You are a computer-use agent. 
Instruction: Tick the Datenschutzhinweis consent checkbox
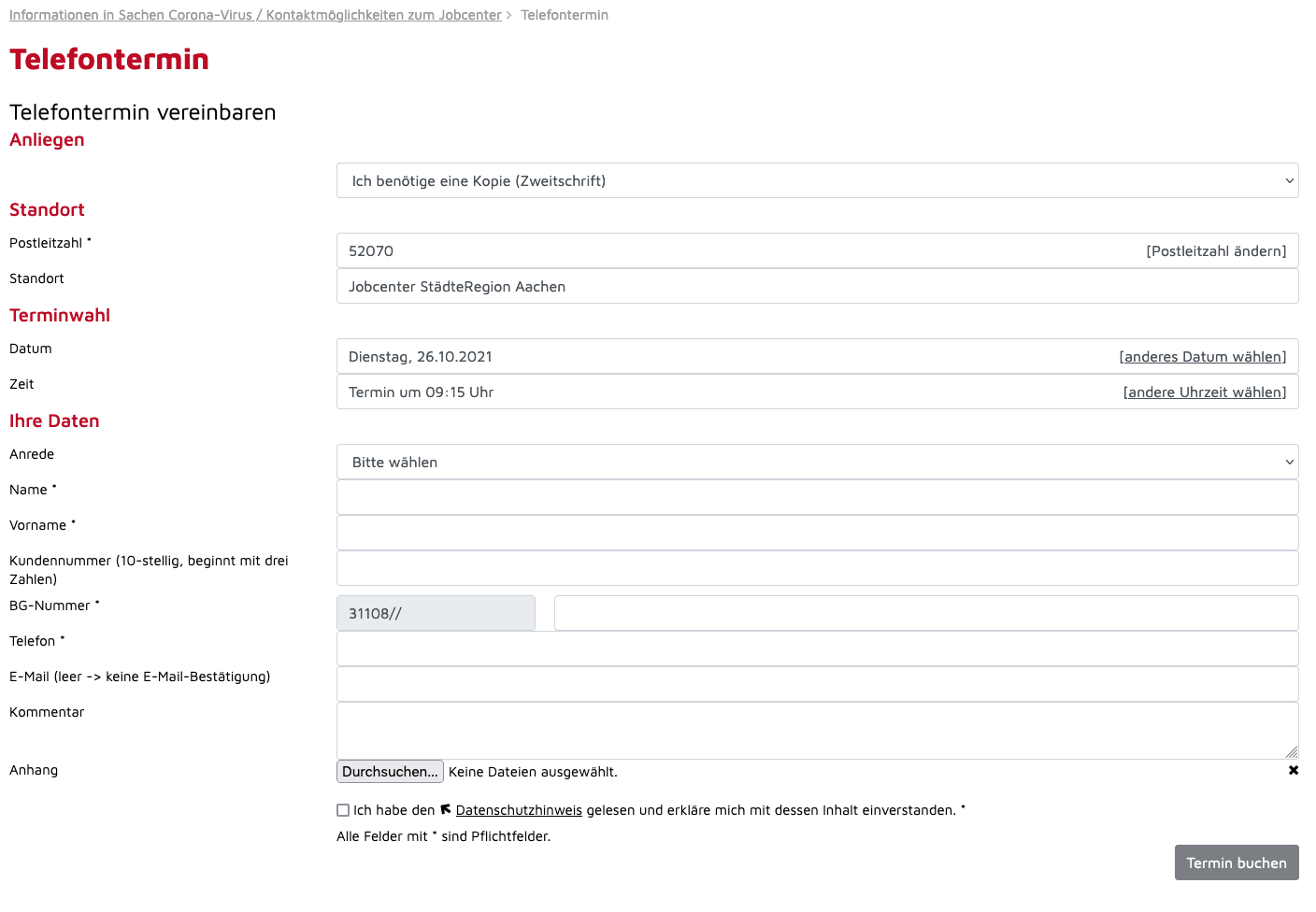tap(343, 810)
